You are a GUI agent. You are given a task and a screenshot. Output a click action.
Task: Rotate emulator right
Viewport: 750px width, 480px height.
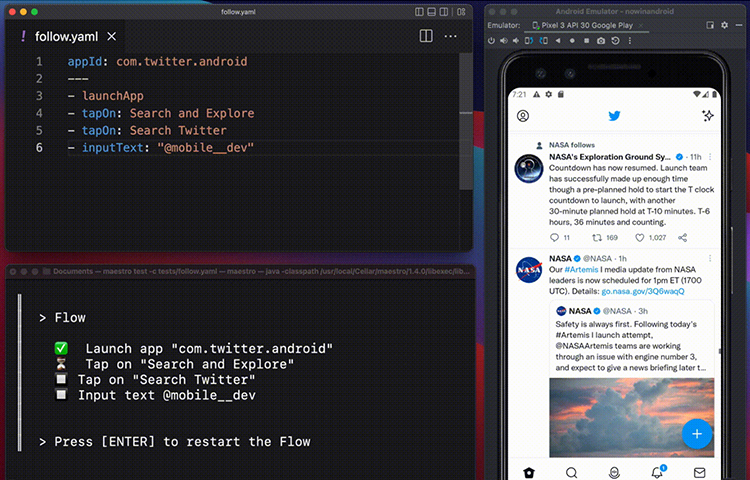[x=543, y=41]
